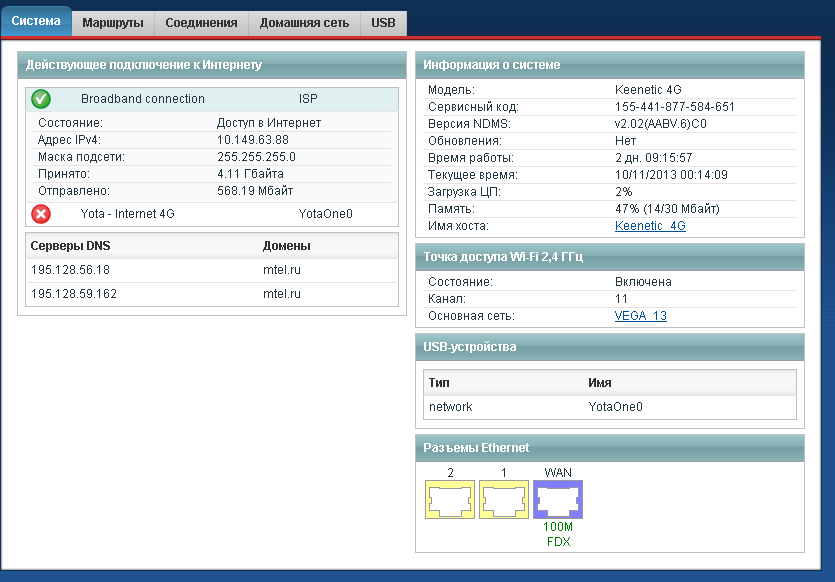This screenshot has height=582, width=835.
Task: Select the Yota - Internet 4G row label
Action: [x=127, y=214]
